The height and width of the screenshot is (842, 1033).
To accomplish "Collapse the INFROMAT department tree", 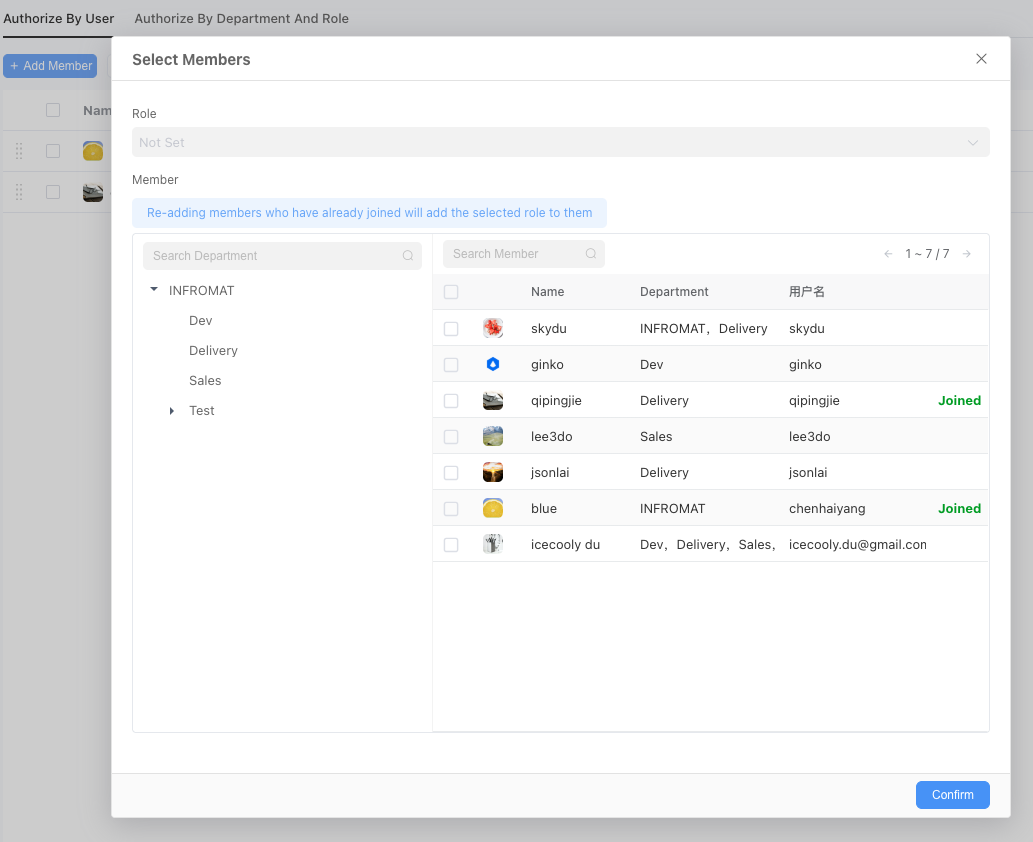I will 154,290.
